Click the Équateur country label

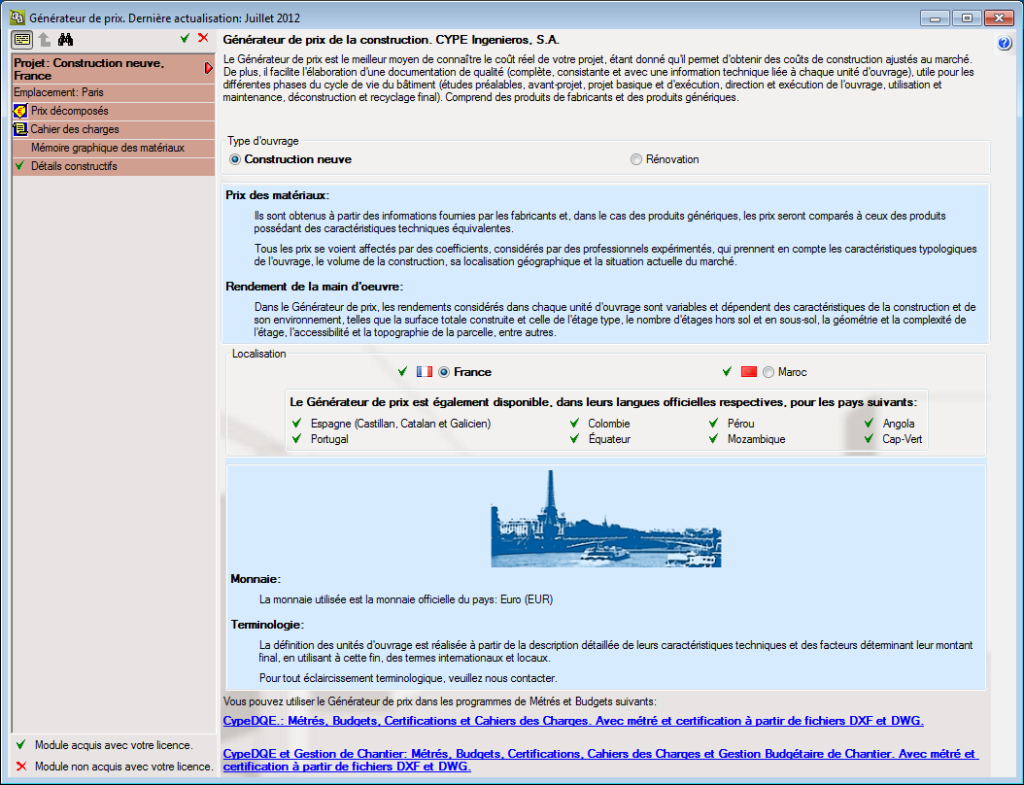pos(609,439)
